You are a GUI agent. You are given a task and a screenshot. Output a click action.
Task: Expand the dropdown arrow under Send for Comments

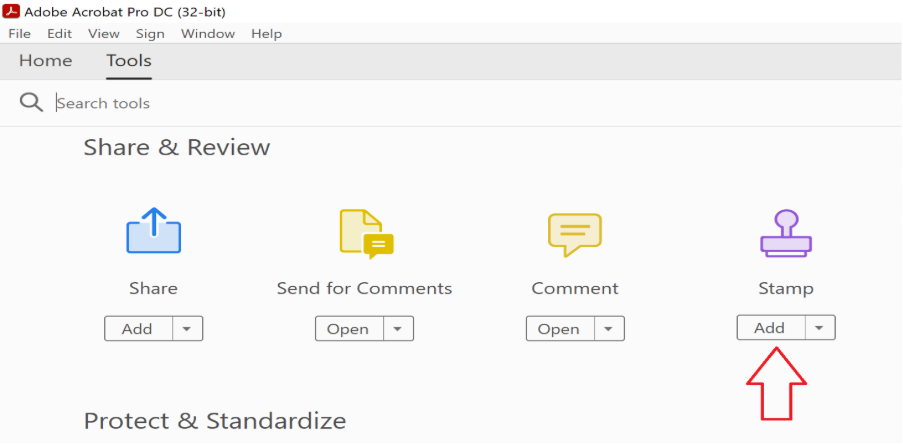pyautogui.click(x=398, y=329)
